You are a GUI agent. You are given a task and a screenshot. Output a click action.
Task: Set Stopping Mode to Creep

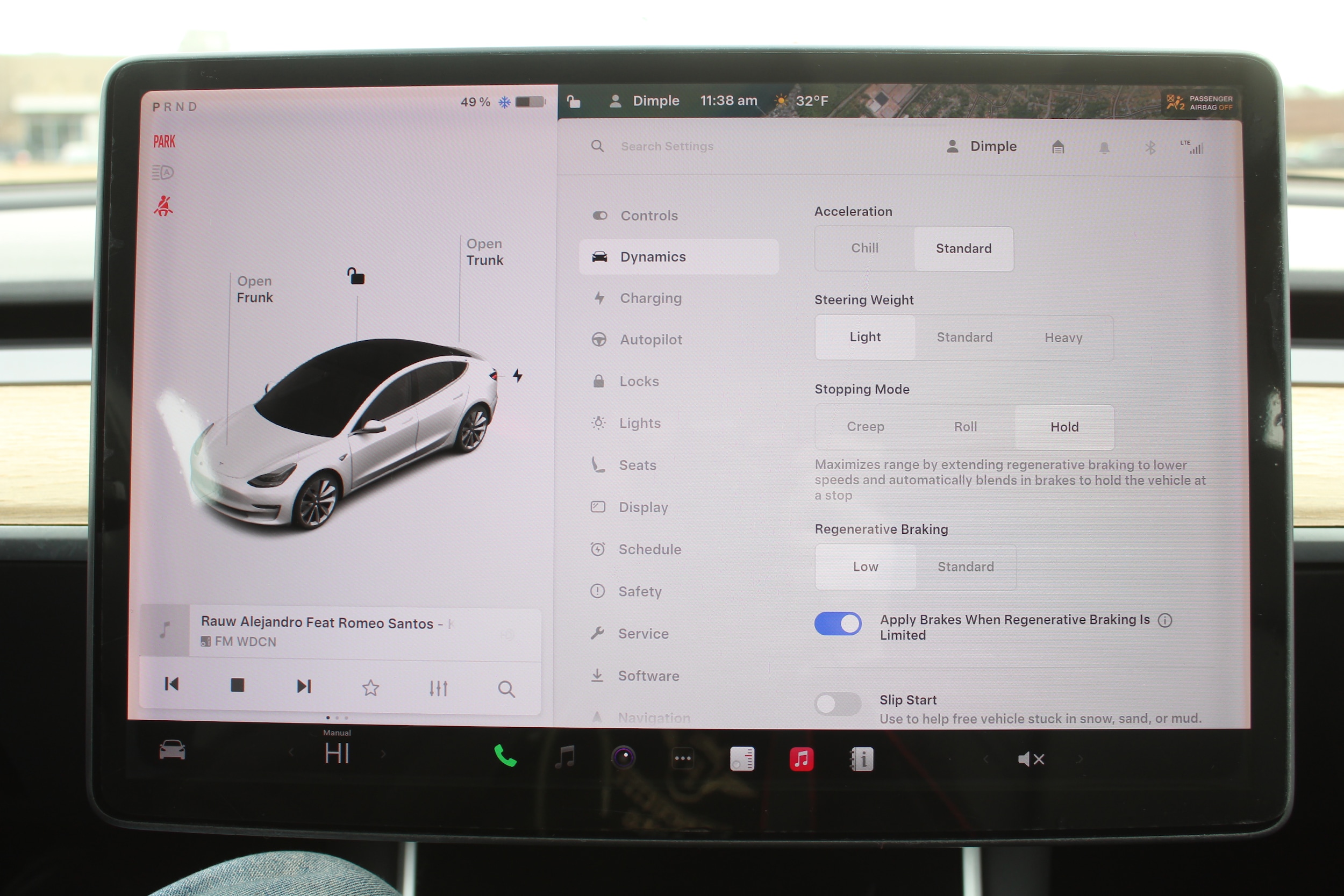tap(865, 427)
